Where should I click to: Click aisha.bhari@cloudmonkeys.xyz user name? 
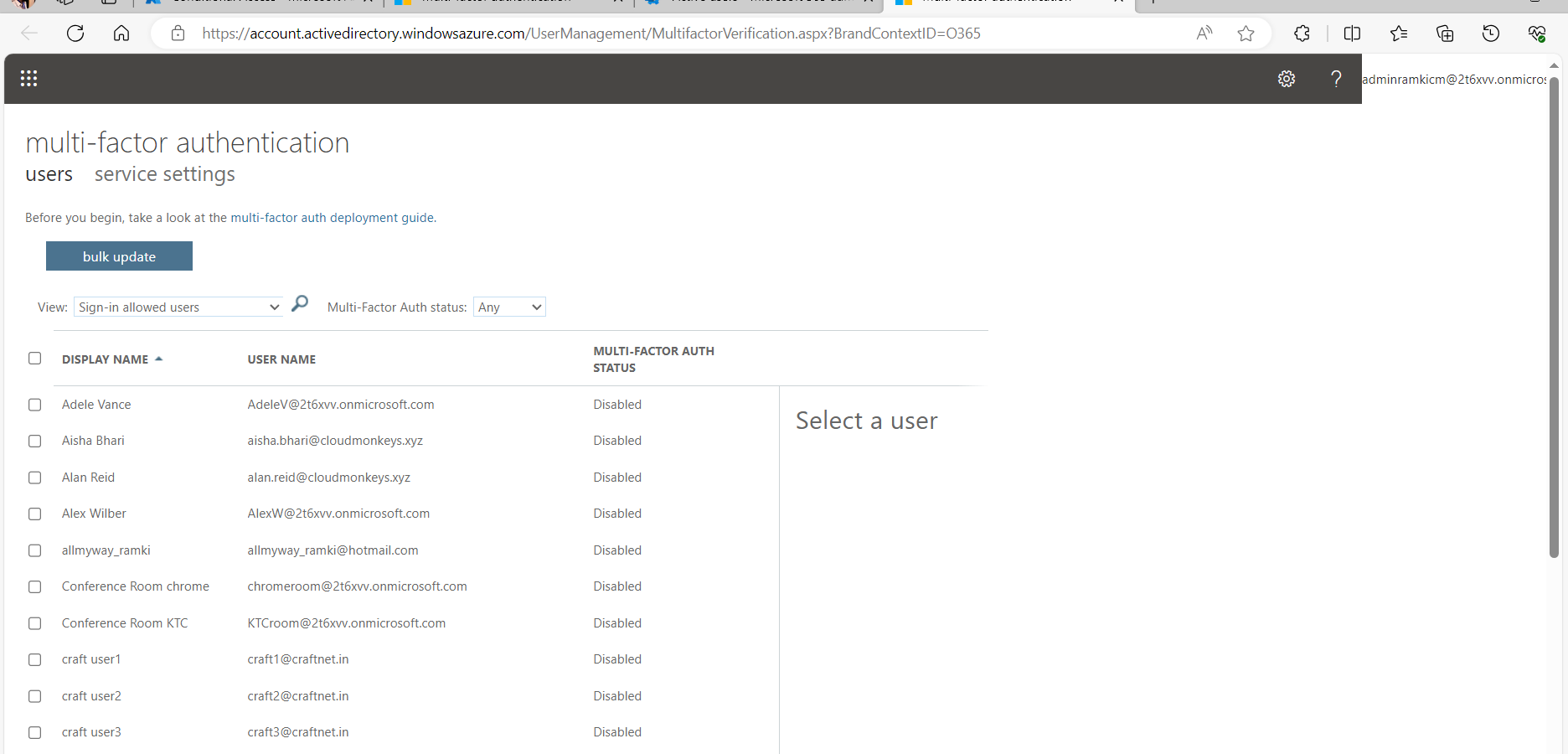[335, 441]
